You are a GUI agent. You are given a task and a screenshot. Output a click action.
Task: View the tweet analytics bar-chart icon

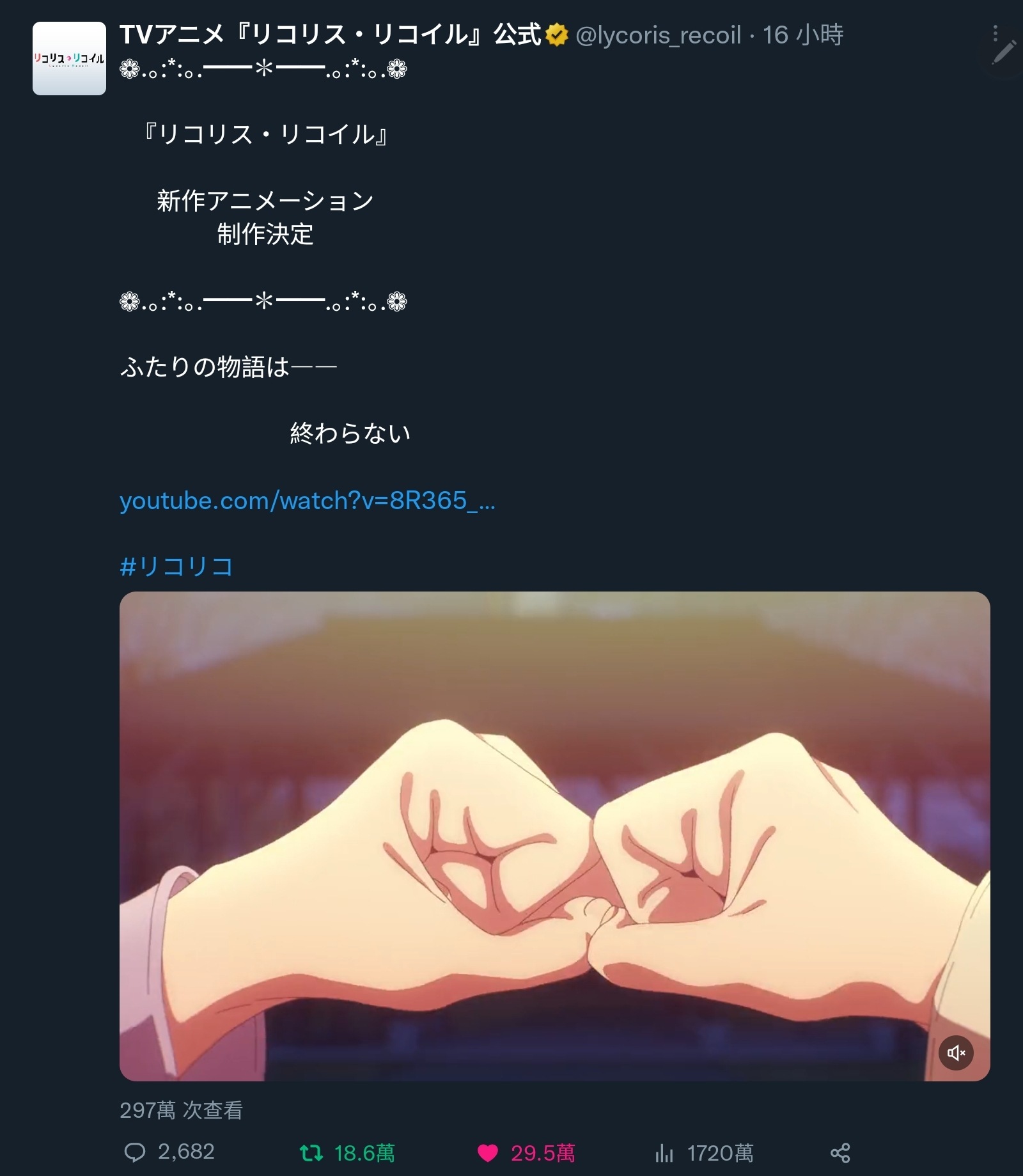pyautogui.click(x=664, y=1153)
